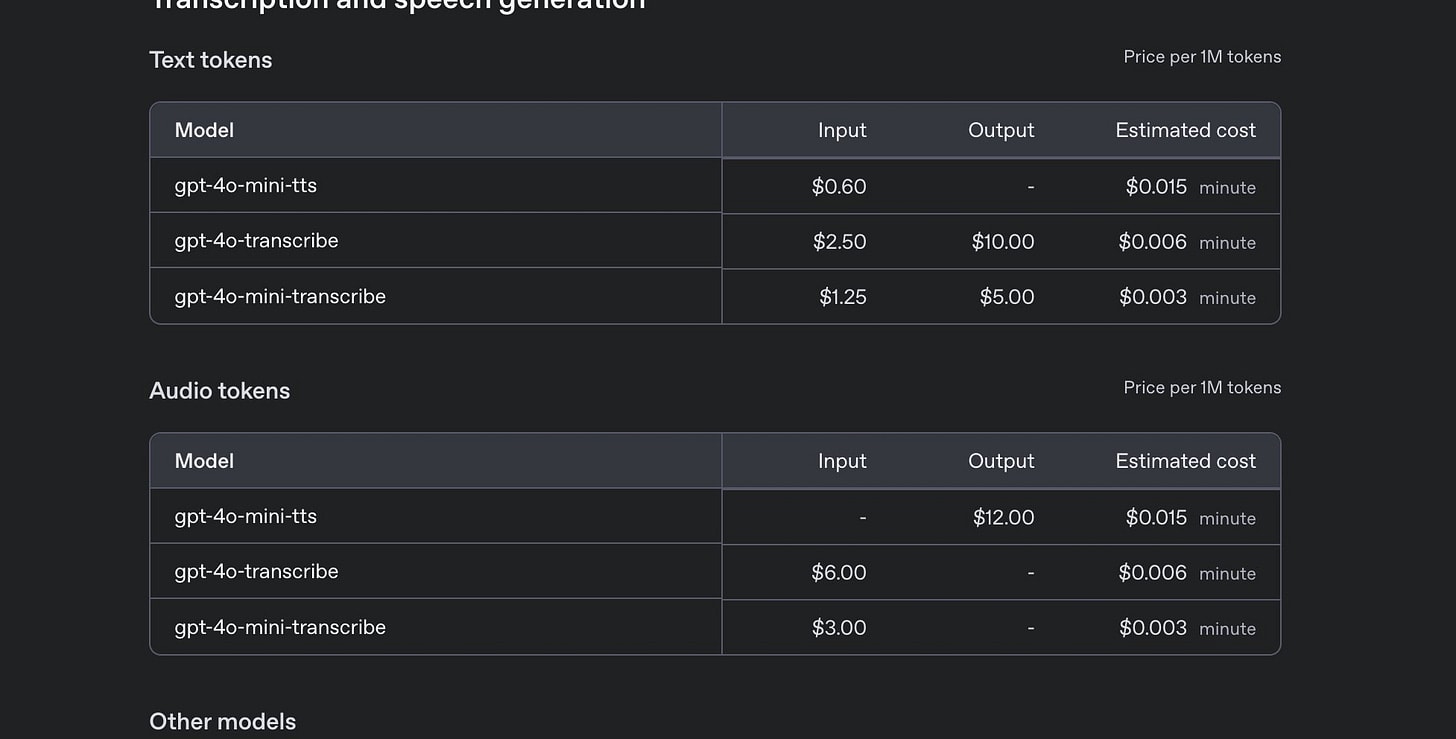
Task: Click gpt-4o-transcribe in the Audio tokens table
Action: 256,572
